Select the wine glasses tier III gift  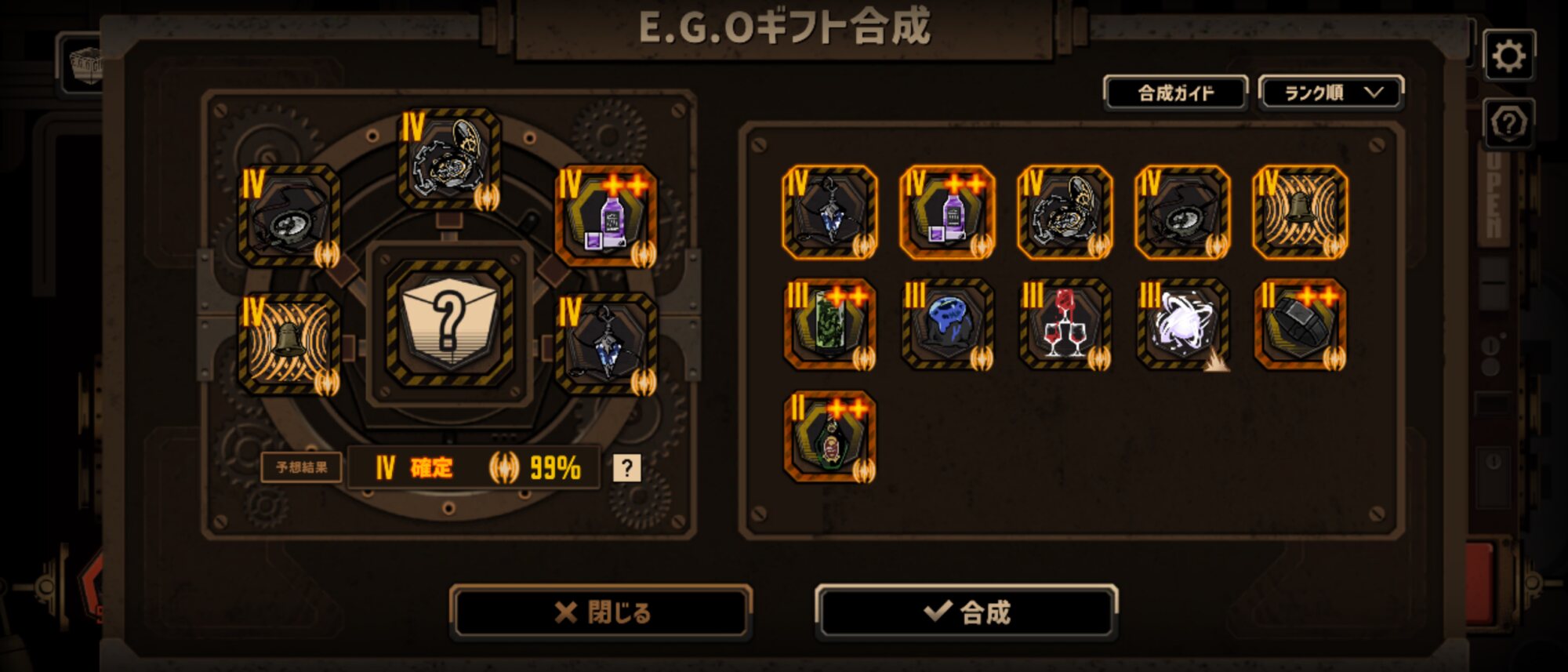[x=1065, y=324]
